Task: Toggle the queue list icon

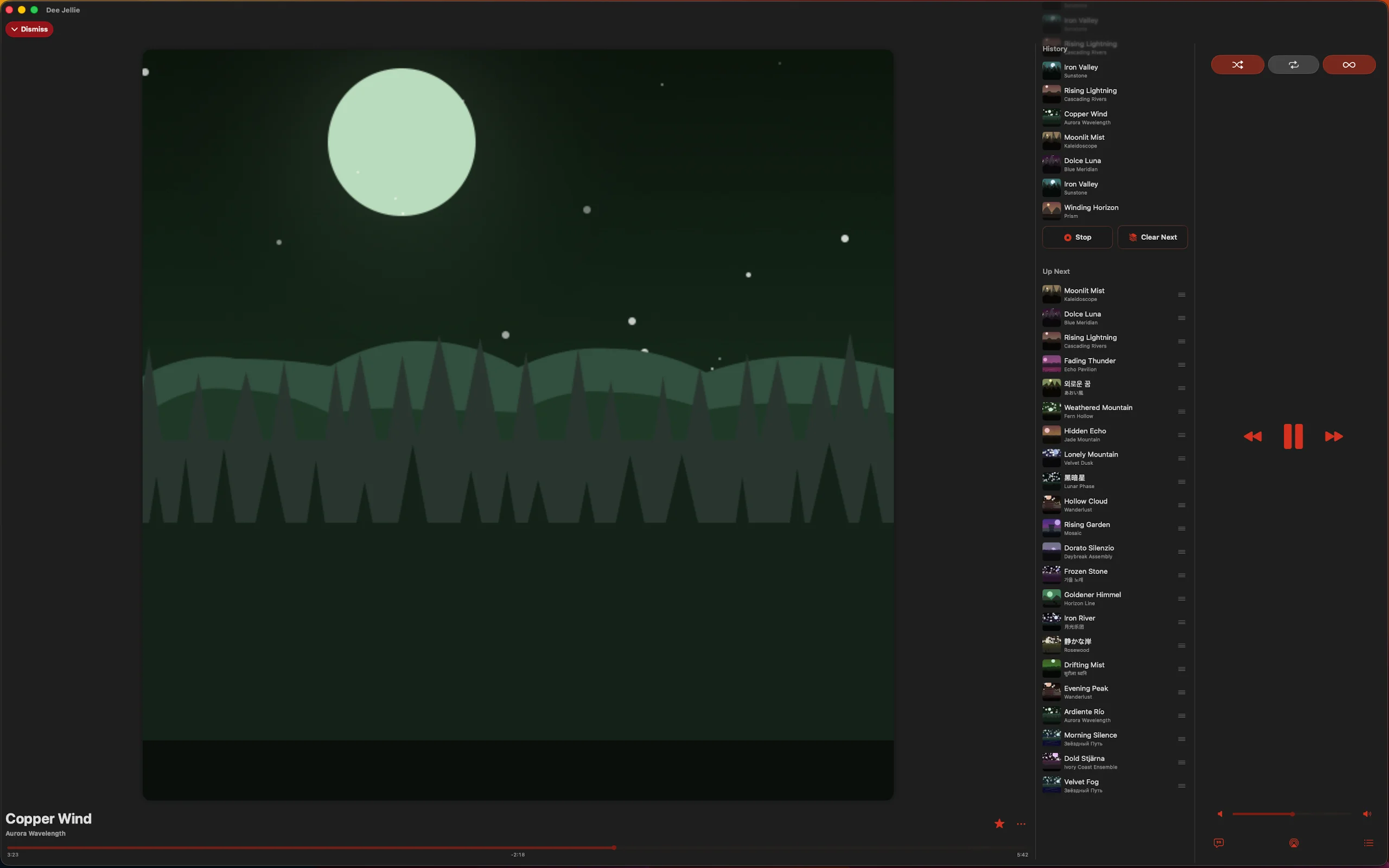Action: point(1368,843)
